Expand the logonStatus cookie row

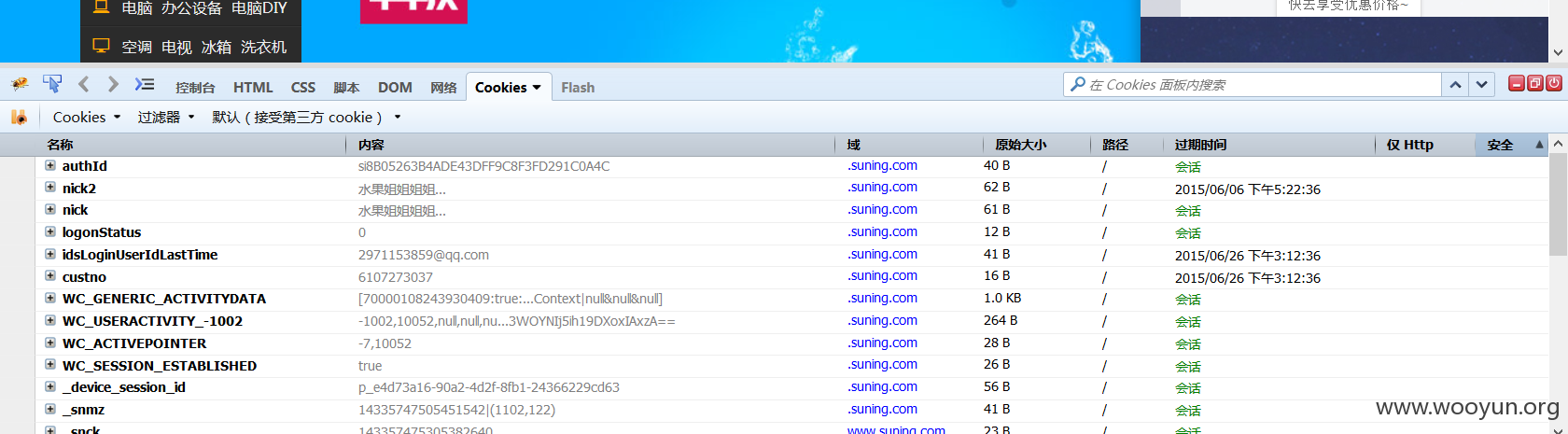pos(50,231)
